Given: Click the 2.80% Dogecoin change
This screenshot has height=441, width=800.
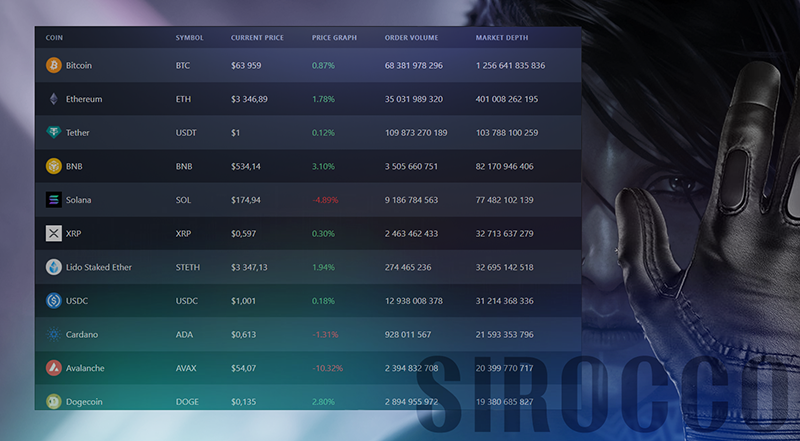Looking at the screenshot, I should [x=323, y=402].
